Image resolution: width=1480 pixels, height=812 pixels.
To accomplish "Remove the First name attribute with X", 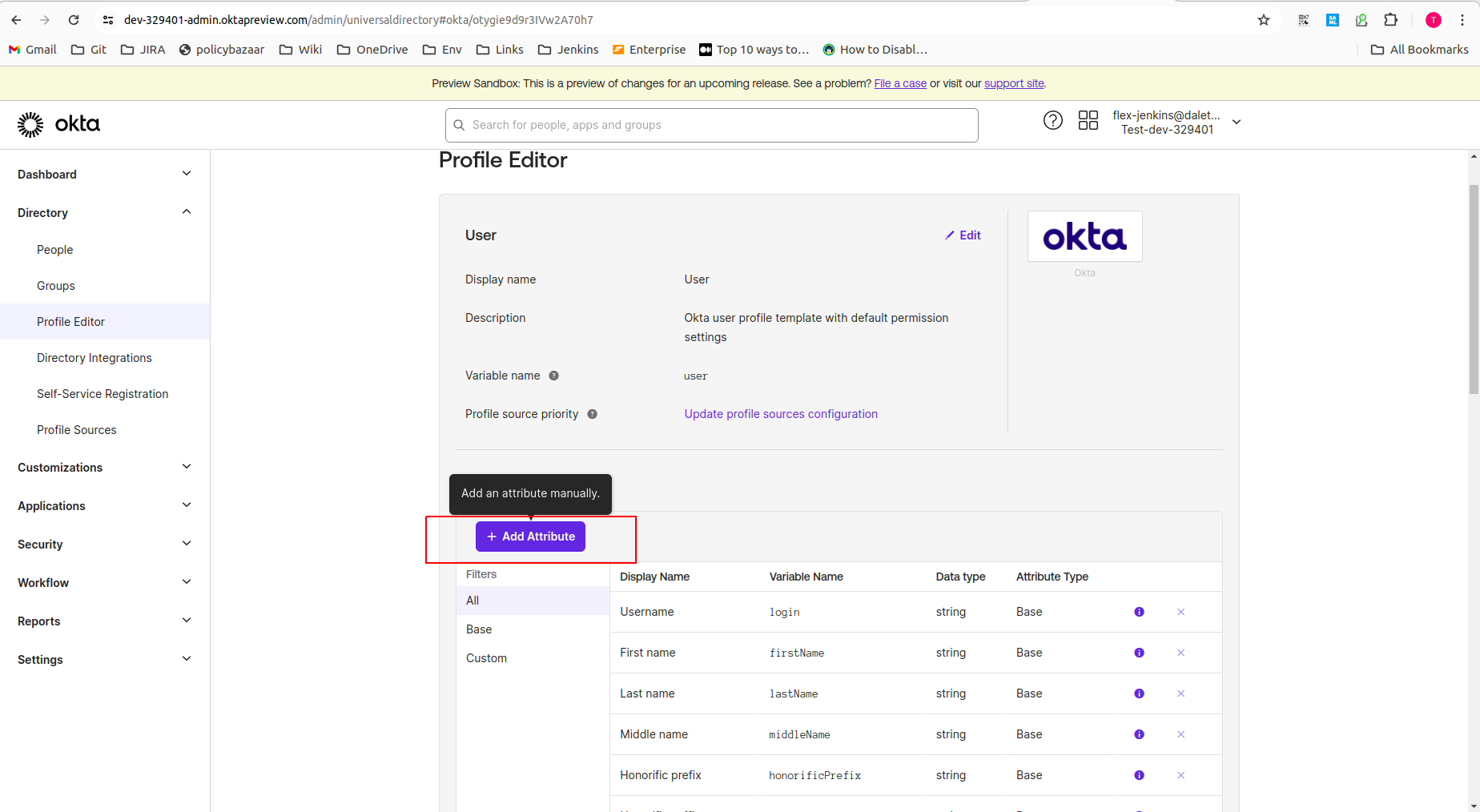I will (1180, 653).
